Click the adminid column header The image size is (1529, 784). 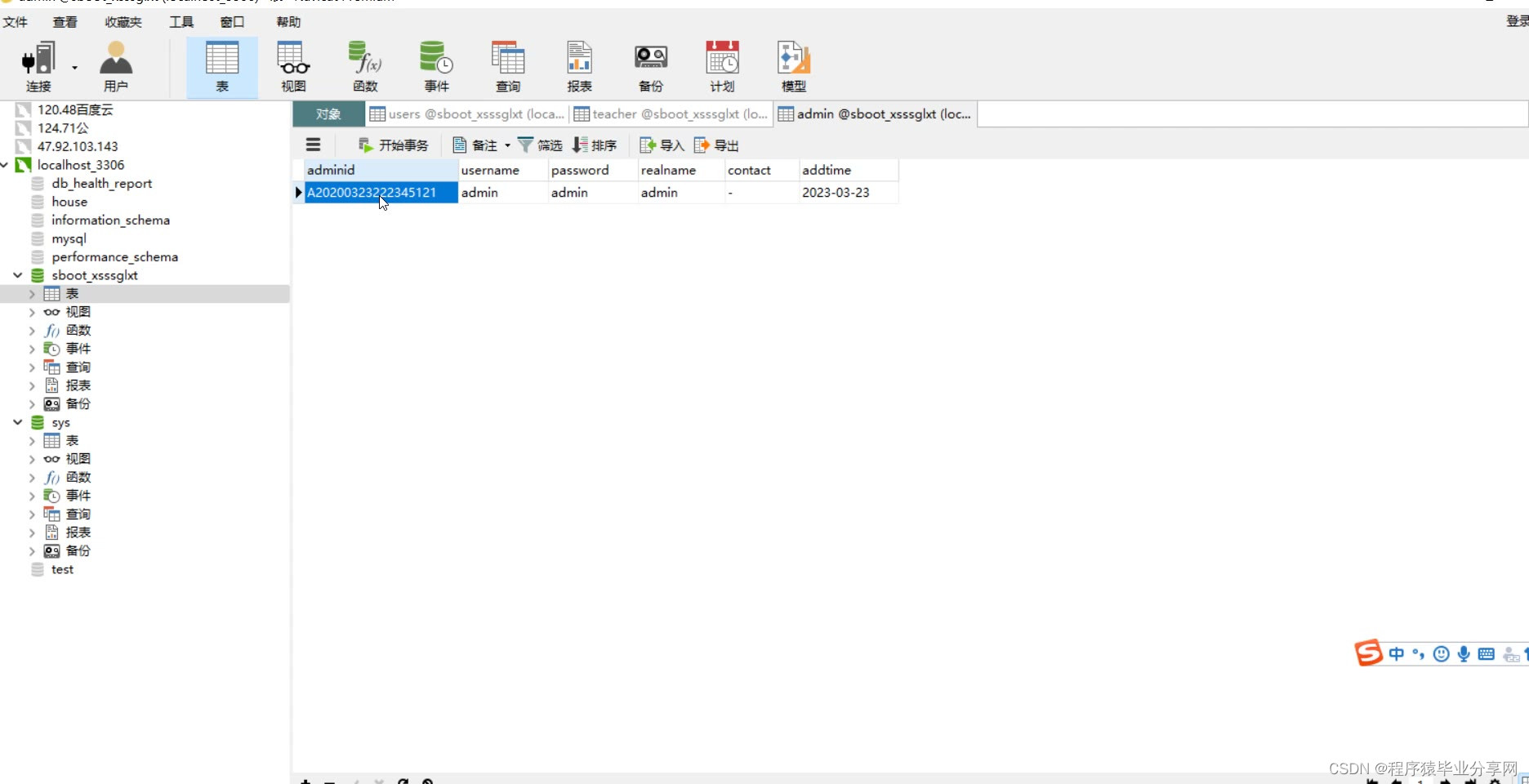tap(381, 170)
